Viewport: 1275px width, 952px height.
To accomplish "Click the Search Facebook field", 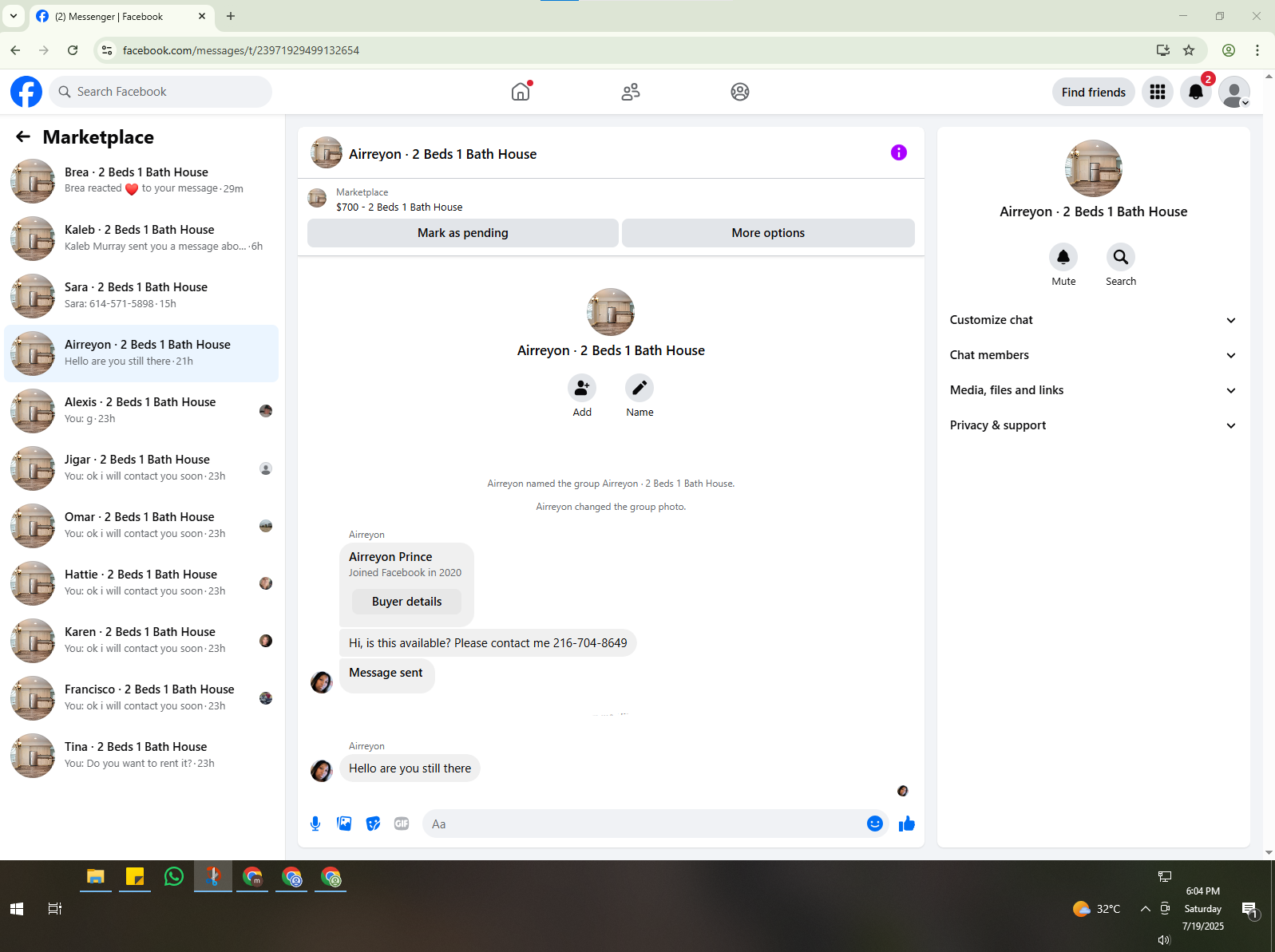I will click(x=160, y=92).
